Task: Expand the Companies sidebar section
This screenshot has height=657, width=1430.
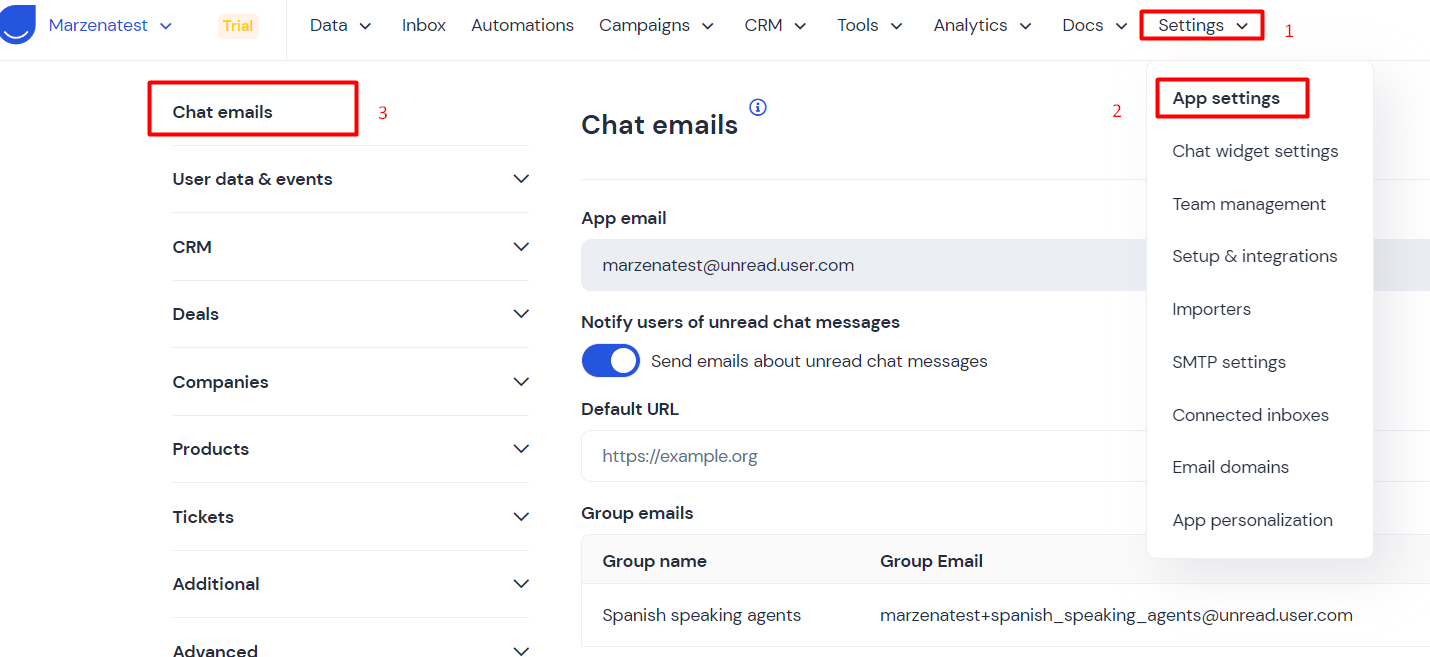Action: pos(350,382)
